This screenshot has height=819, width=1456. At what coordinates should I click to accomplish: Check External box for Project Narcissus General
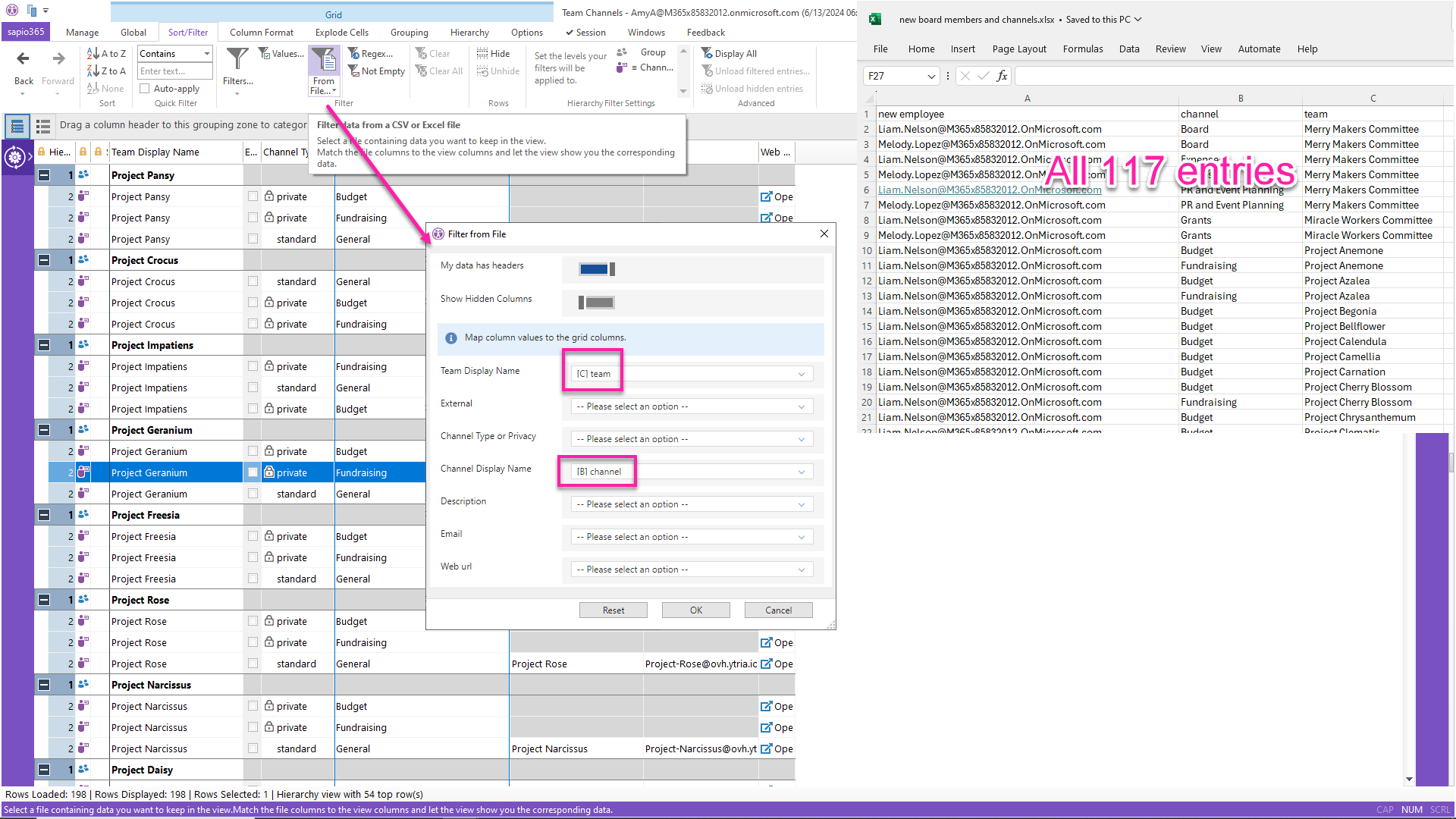(x=253, y=748)
